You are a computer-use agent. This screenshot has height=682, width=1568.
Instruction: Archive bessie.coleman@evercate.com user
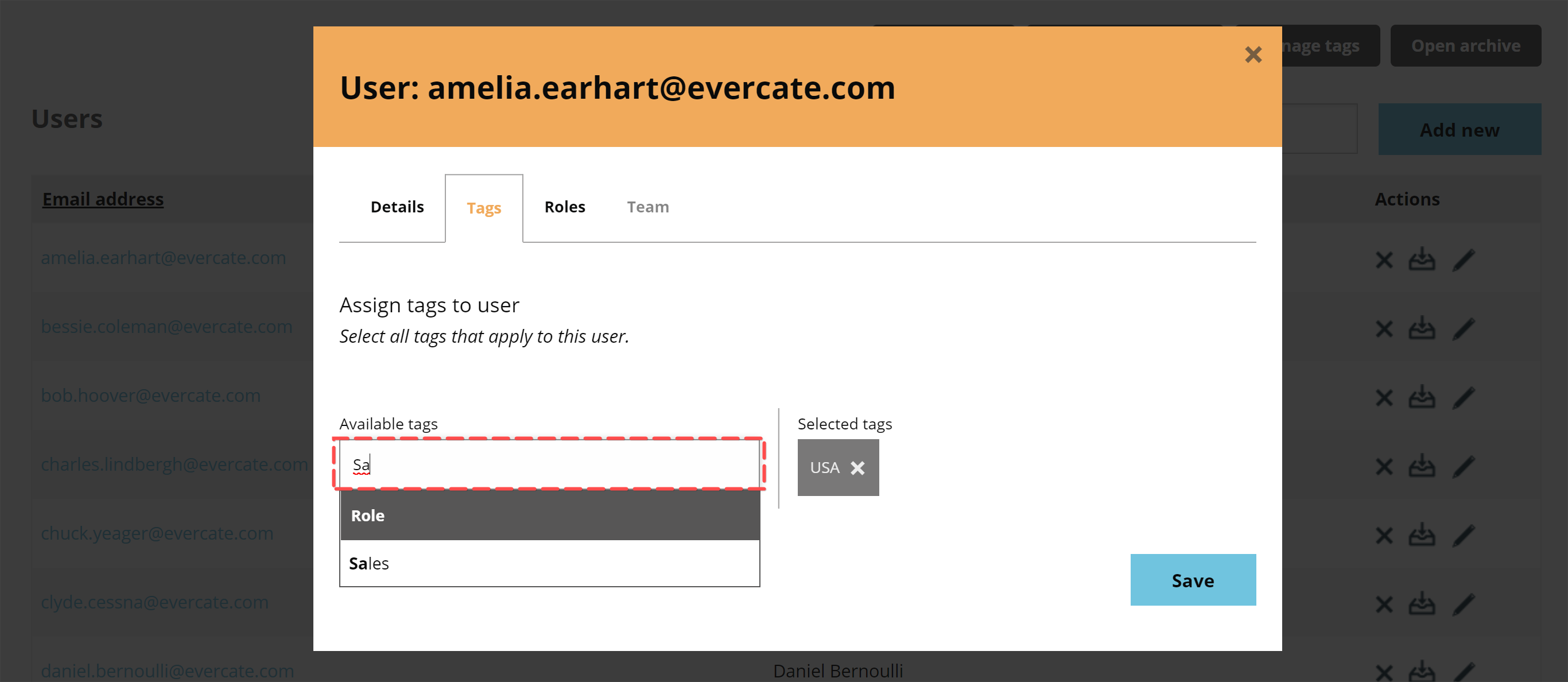click(1422, 328)
